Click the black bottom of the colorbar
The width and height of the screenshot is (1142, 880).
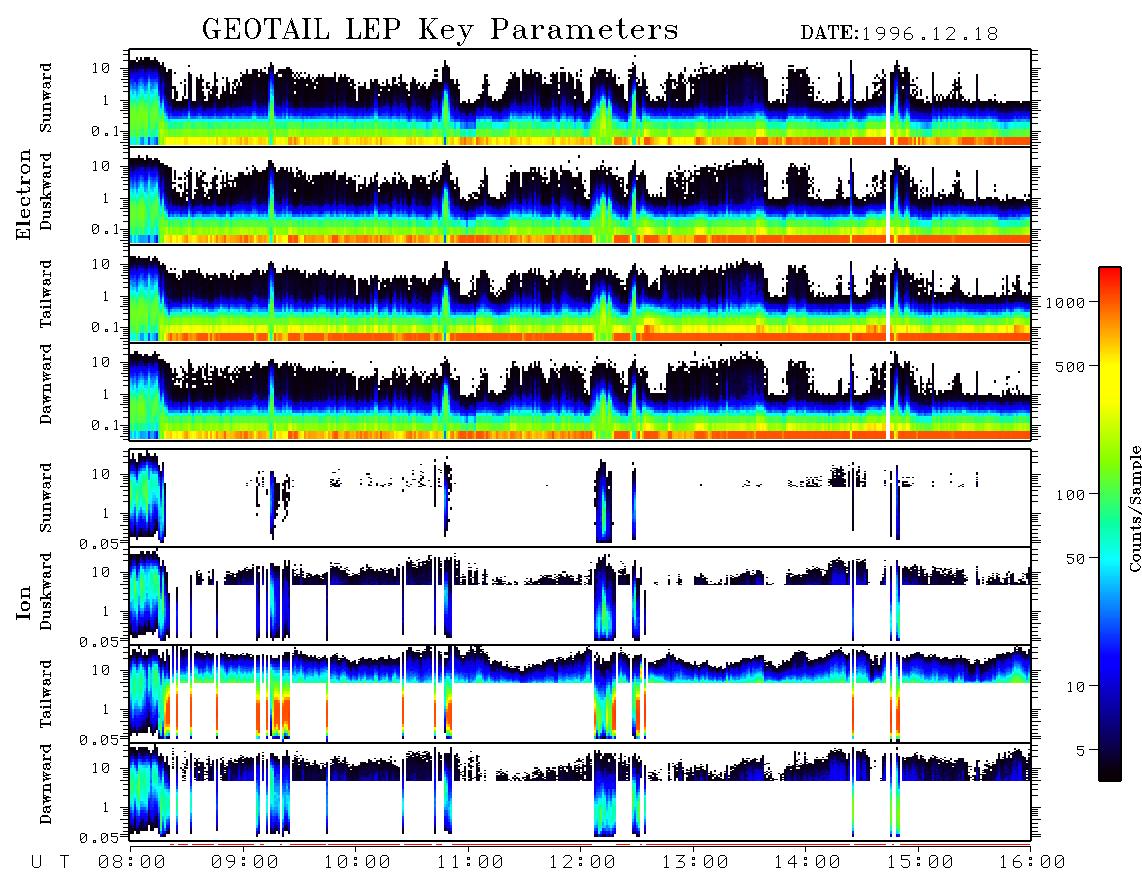[x=1110, y=774]
